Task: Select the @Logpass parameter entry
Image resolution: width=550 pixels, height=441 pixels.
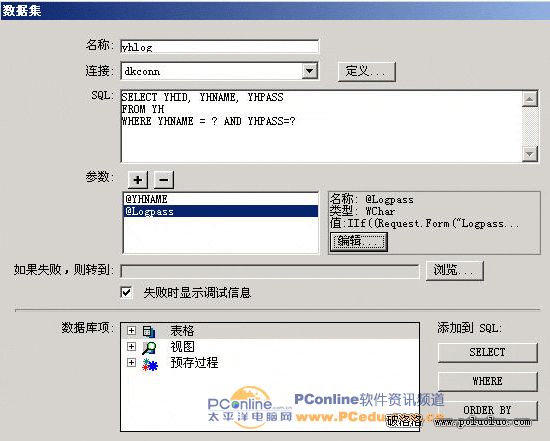Action: tap(221, 211)
